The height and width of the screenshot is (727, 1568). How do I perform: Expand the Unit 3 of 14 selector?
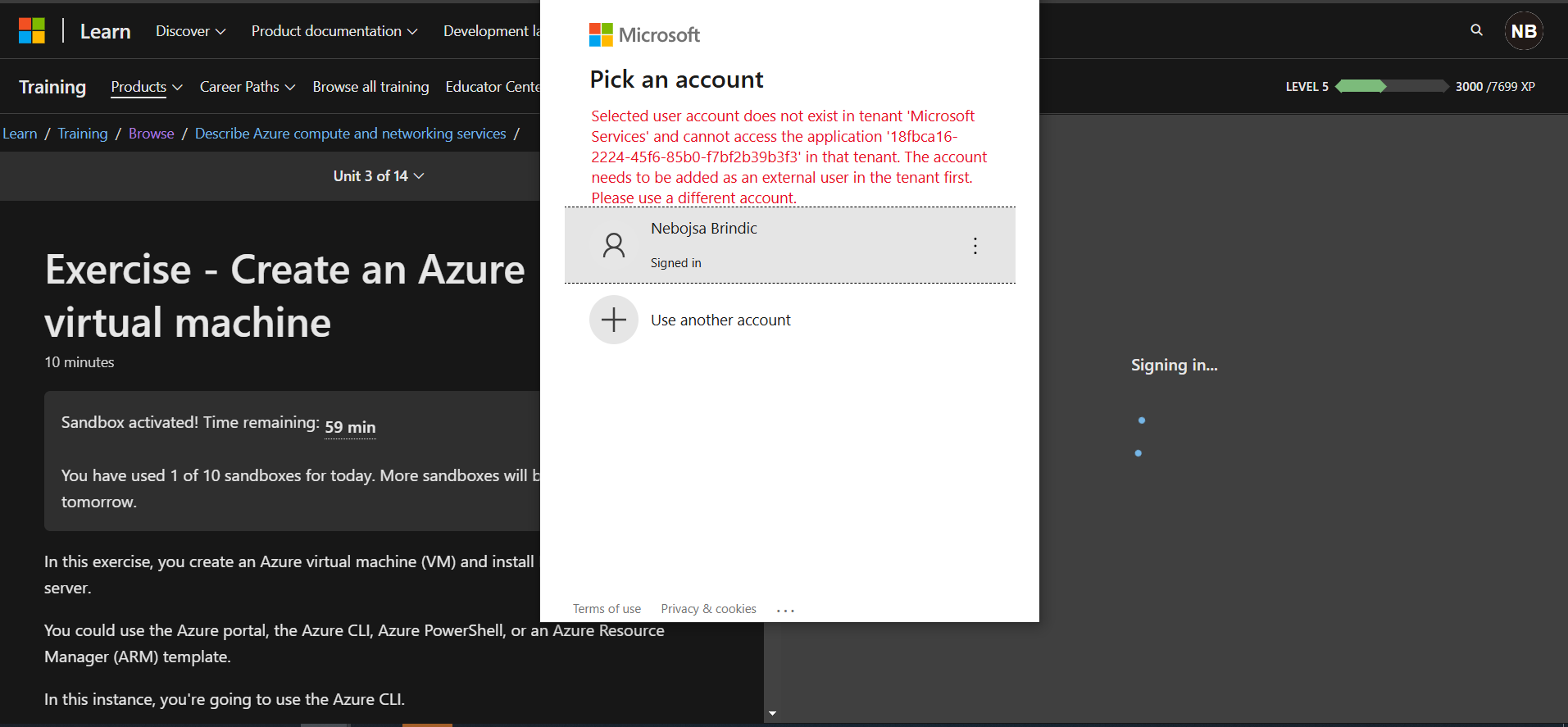(379, 176)
